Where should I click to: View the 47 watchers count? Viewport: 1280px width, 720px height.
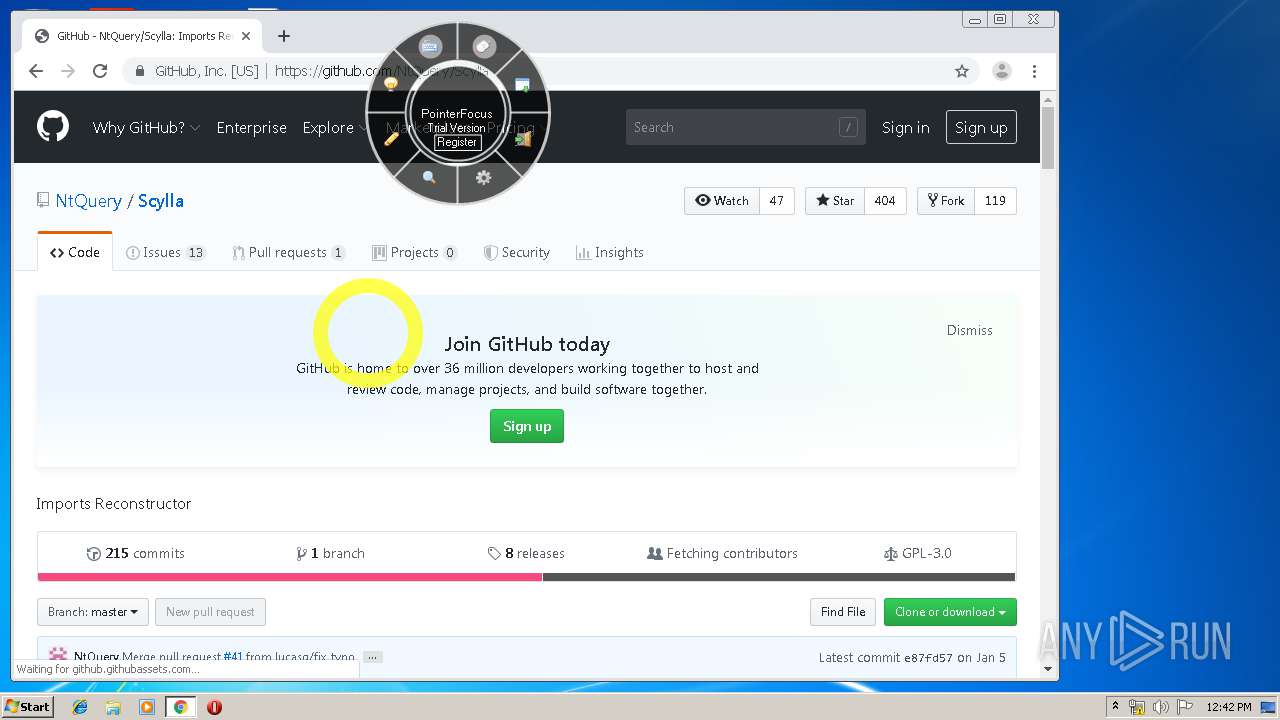[x=777, y=201]
